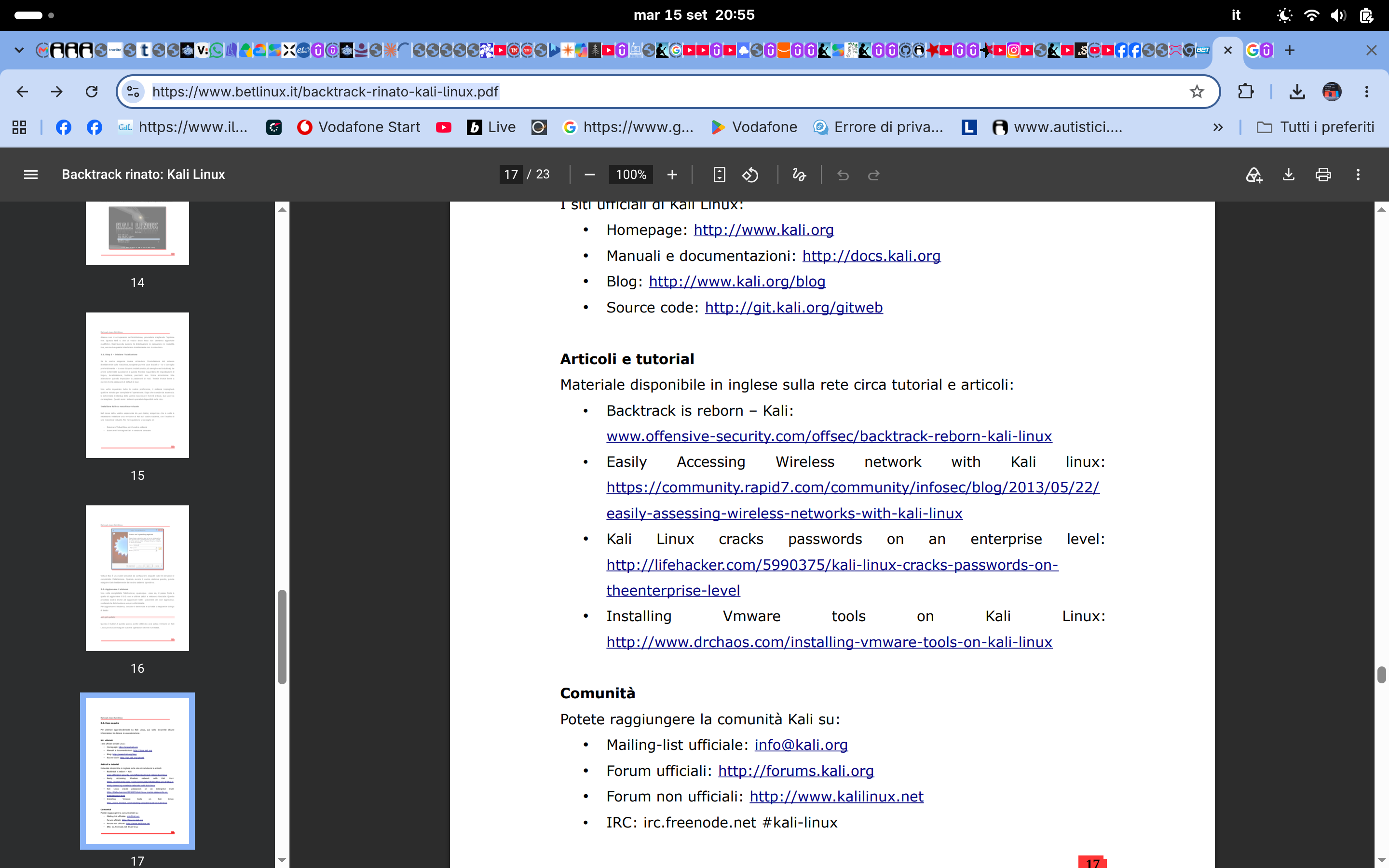Open Vodafone Start bookmark
1389x868 pixels.
(x=359, y=127)
